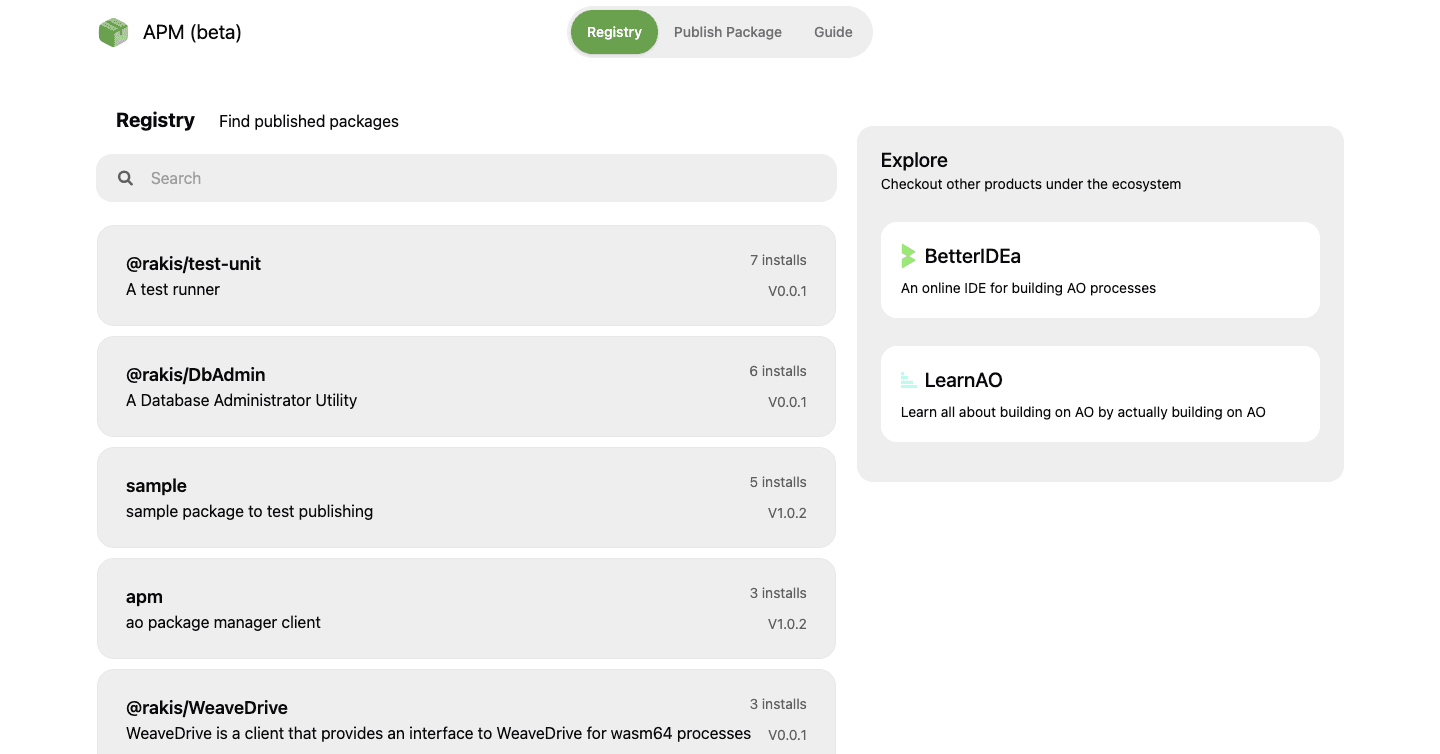Focus the Search packages input field
This screenshot has width=1440, height=754.
(466, 178)
